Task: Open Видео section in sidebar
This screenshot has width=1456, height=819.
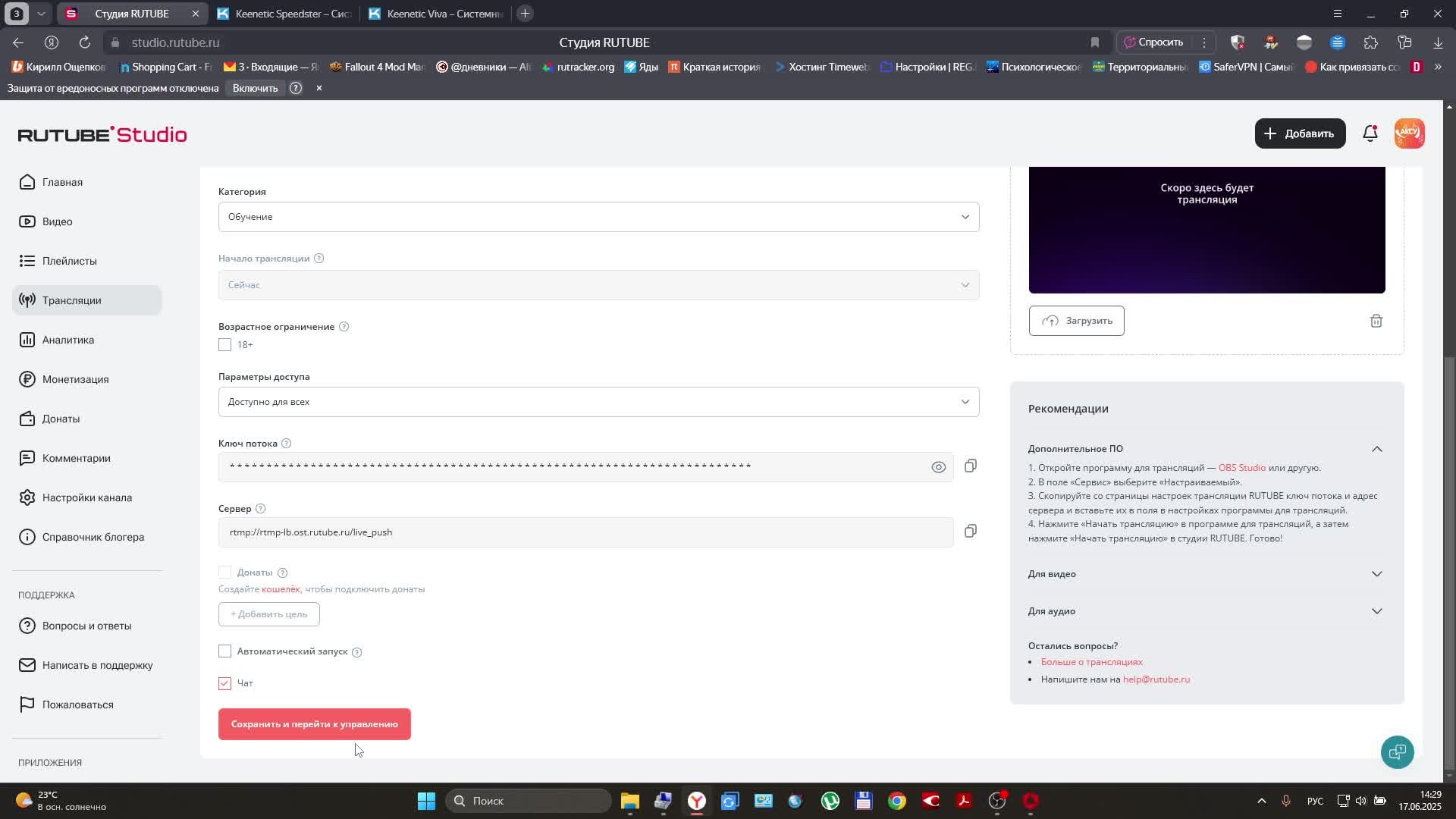Action: [87, 221]
